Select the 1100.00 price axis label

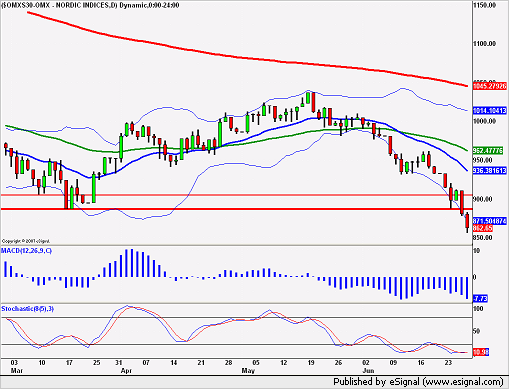(485, 43)
